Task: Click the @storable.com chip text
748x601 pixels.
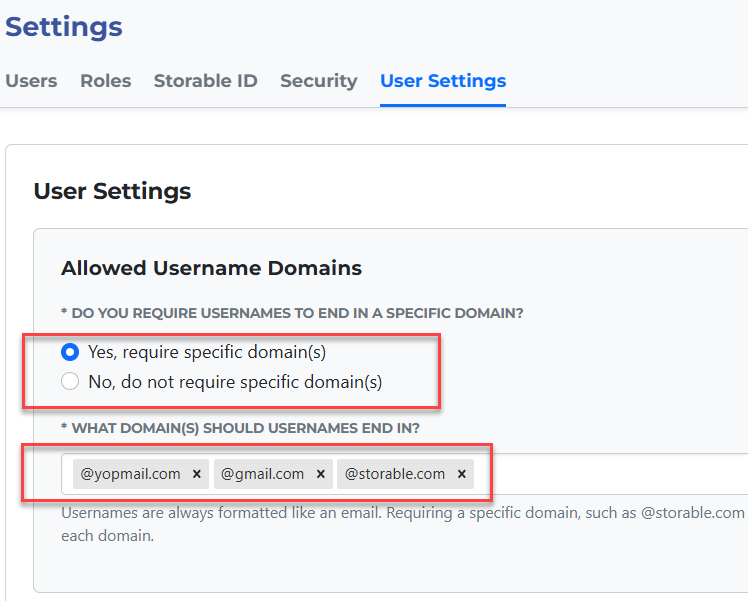Action: coord(395,474)
